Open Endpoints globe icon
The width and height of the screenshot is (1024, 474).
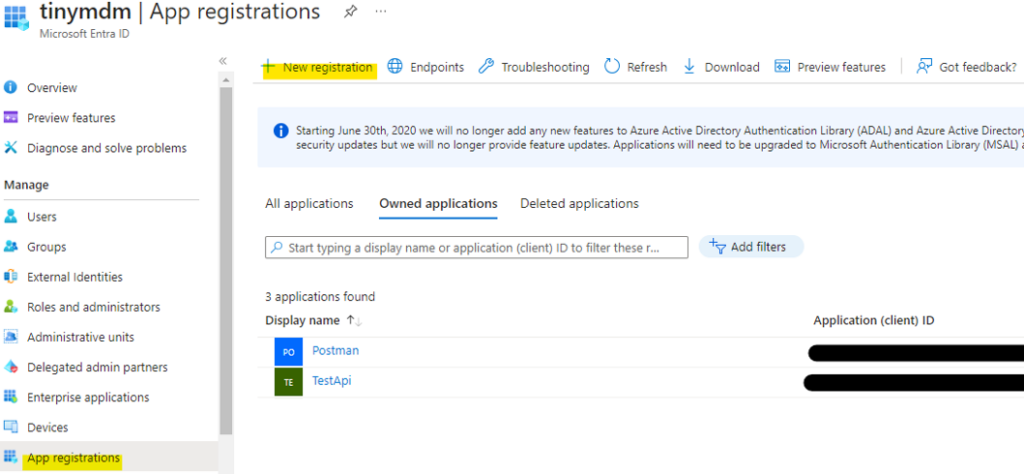(x=395, y=67)
